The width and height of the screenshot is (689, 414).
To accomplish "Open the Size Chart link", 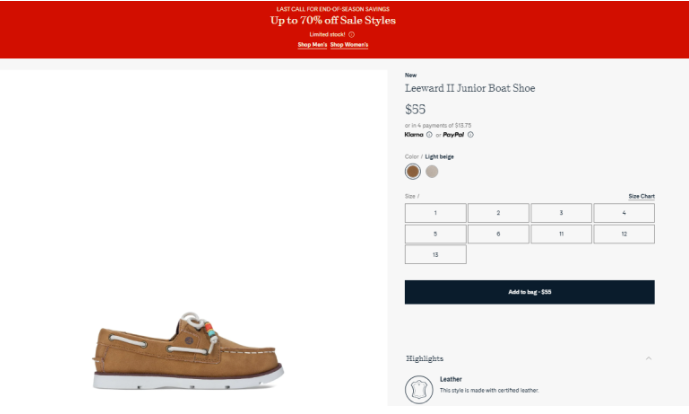I will point(641,196).
